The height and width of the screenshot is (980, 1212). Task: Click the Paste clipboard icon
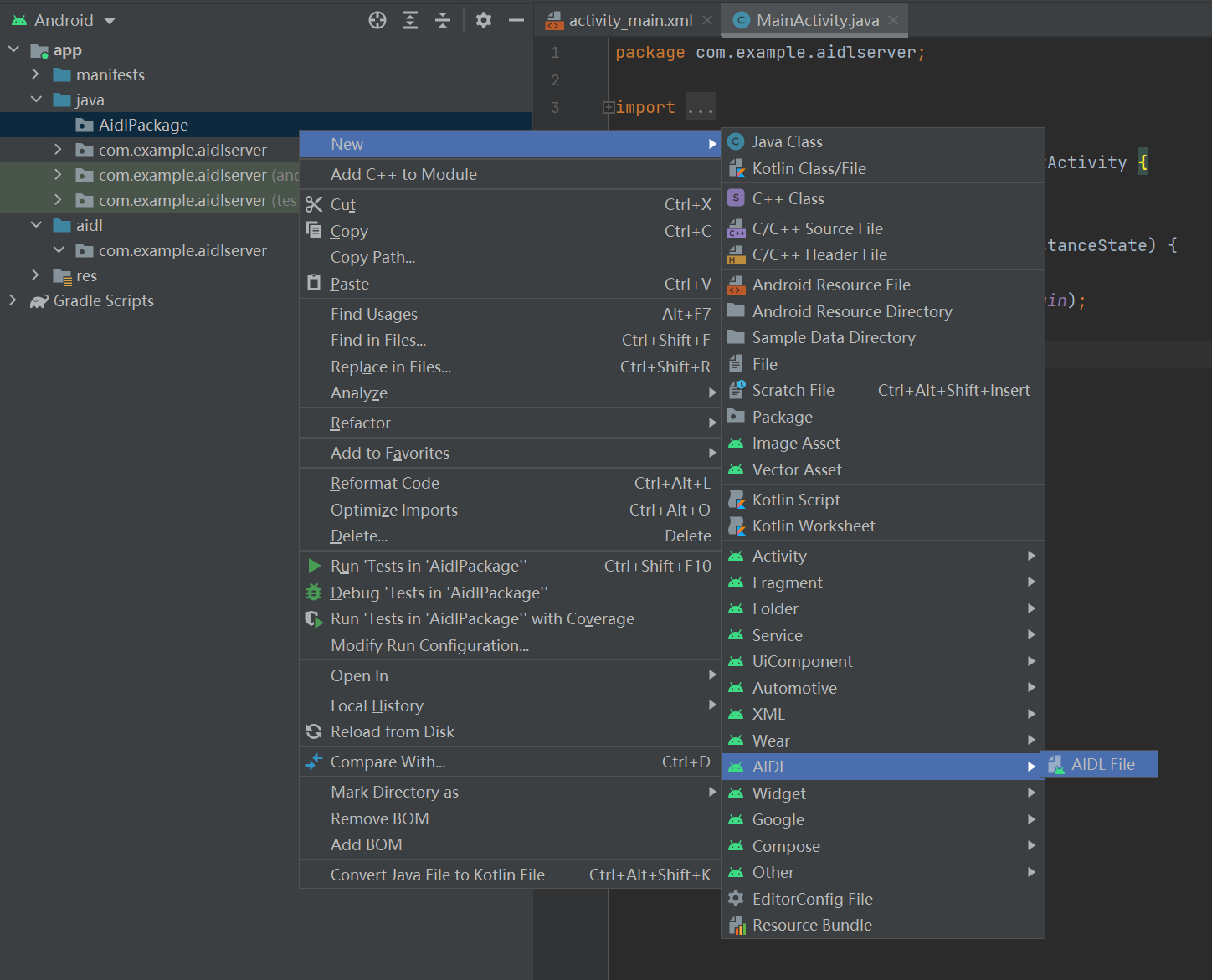(x=314, y=283)
